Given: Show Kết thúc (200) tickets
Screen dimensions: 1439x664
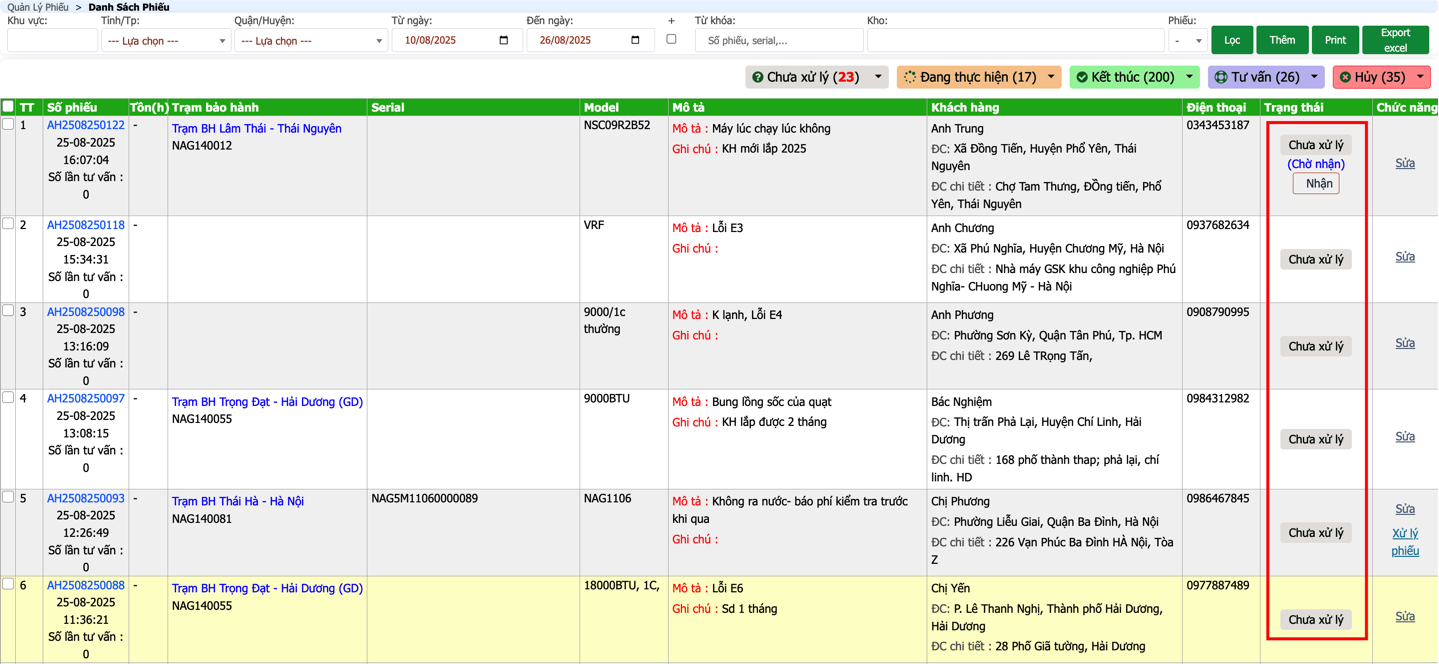Looking at the screenshot, I should pos(1125,77).
